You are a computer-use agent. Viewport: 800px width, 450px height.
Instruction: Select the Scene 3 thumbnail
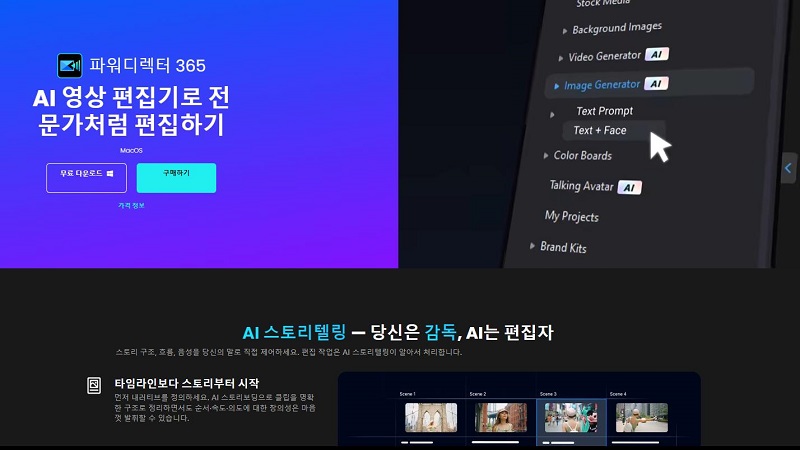coord(571,417)
